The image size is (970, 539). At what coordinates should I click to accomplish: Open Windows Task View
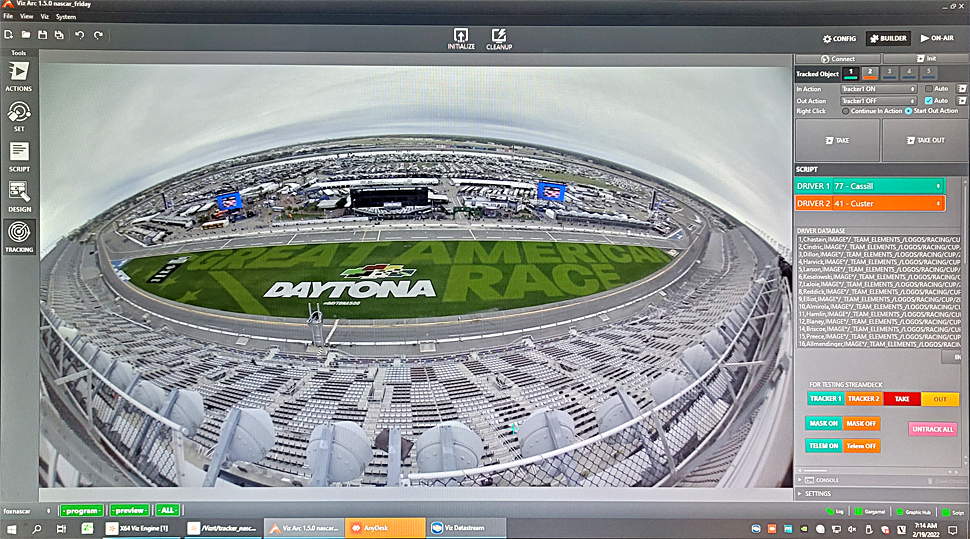coord(61,528)
